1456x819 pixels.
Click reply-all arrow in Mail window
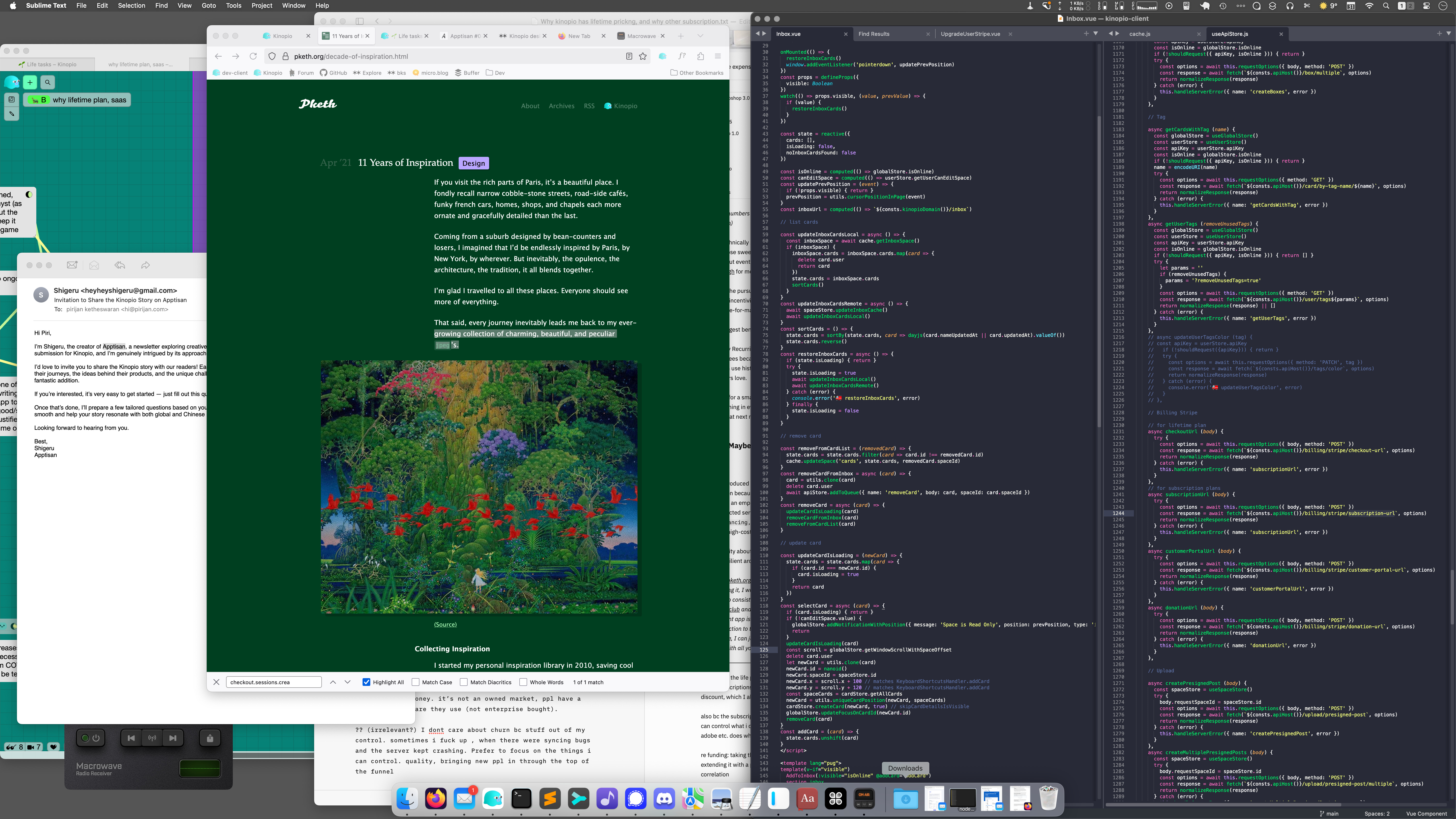pos(120,265)
